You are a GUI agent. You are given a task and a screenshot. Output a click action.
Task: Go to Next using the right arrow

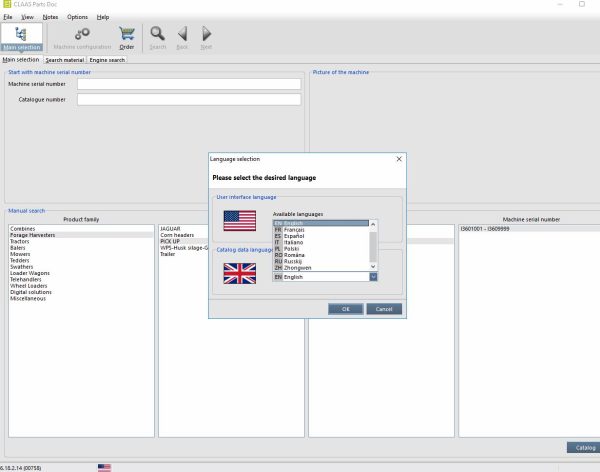(x=206, y=38)
